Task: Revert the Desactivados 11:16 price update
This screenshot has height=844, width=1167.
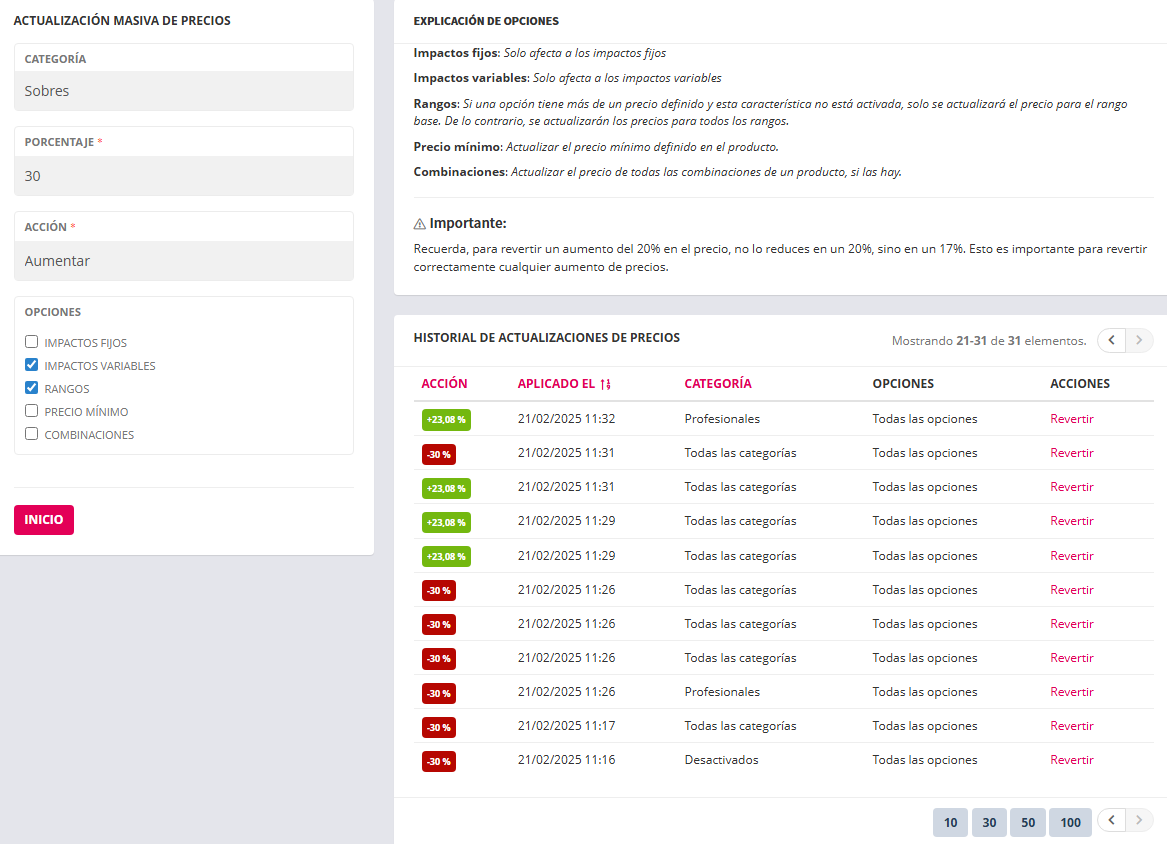Action: pos(1071,760)
